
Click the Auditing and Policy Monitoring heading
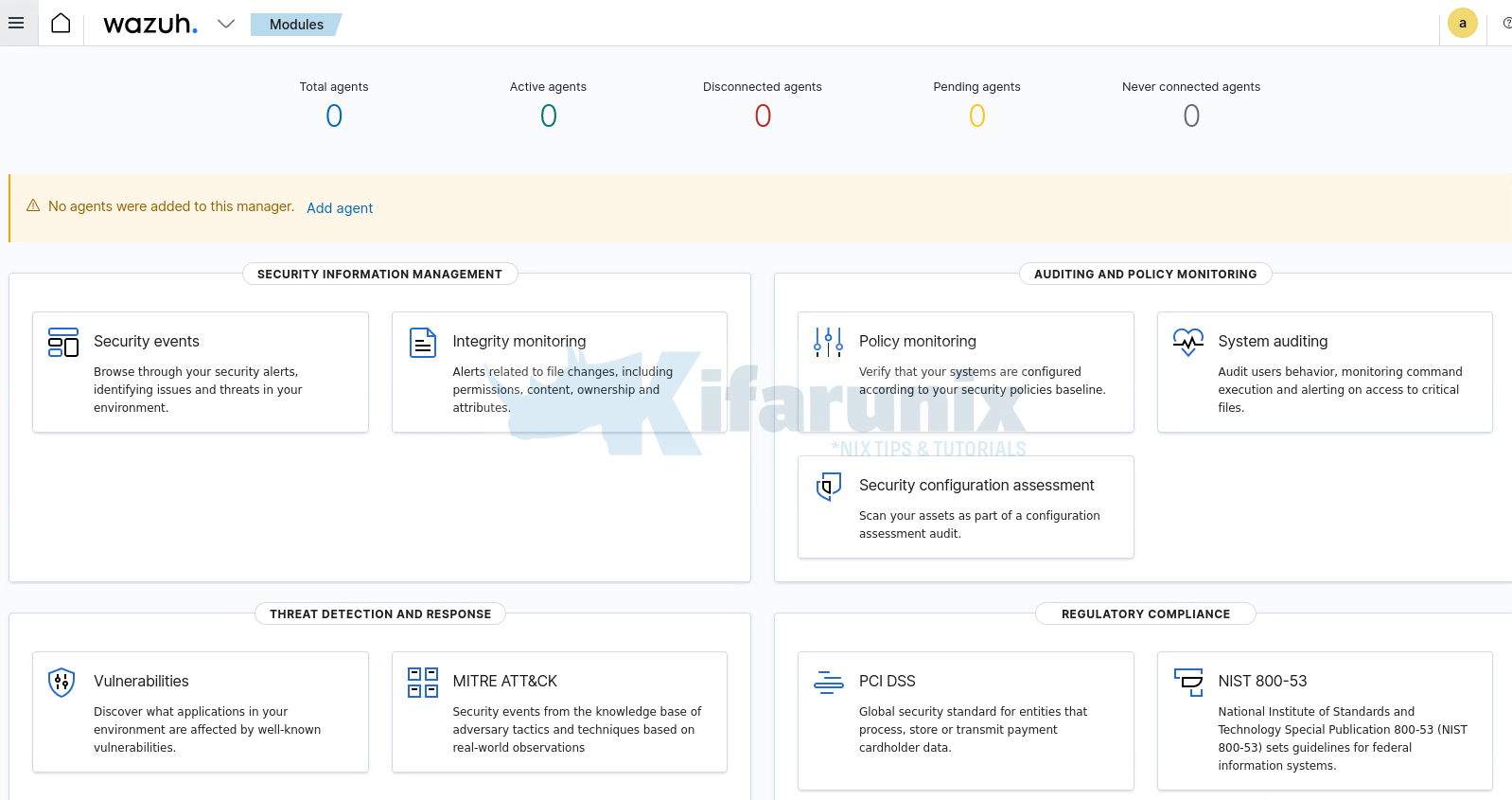1145,275
